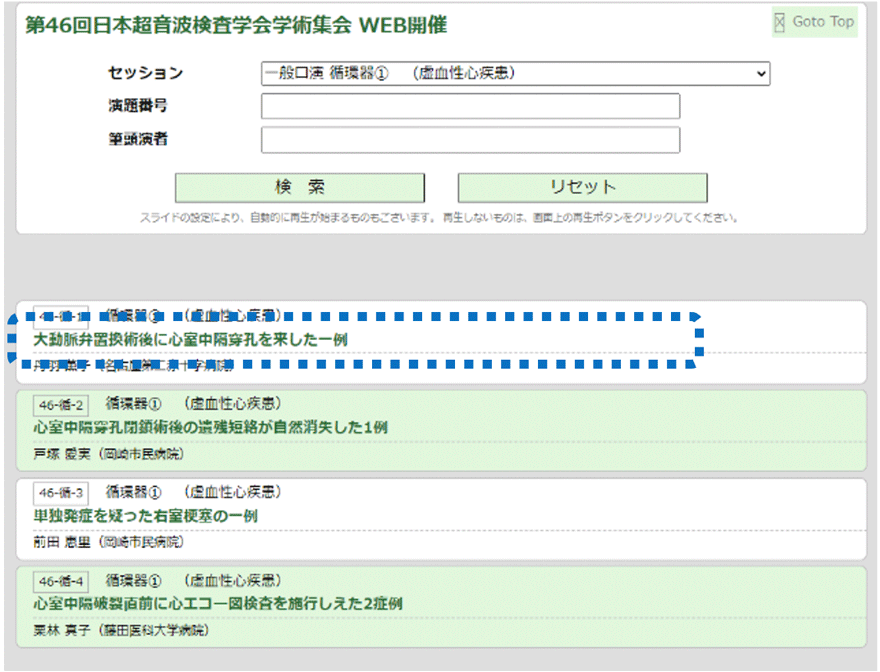Image resolution: width=880 pixels, height=672 pixels.
Task: Select the 46-循-4 number badge
Action: pyautogui.click(x=61, y=581)
